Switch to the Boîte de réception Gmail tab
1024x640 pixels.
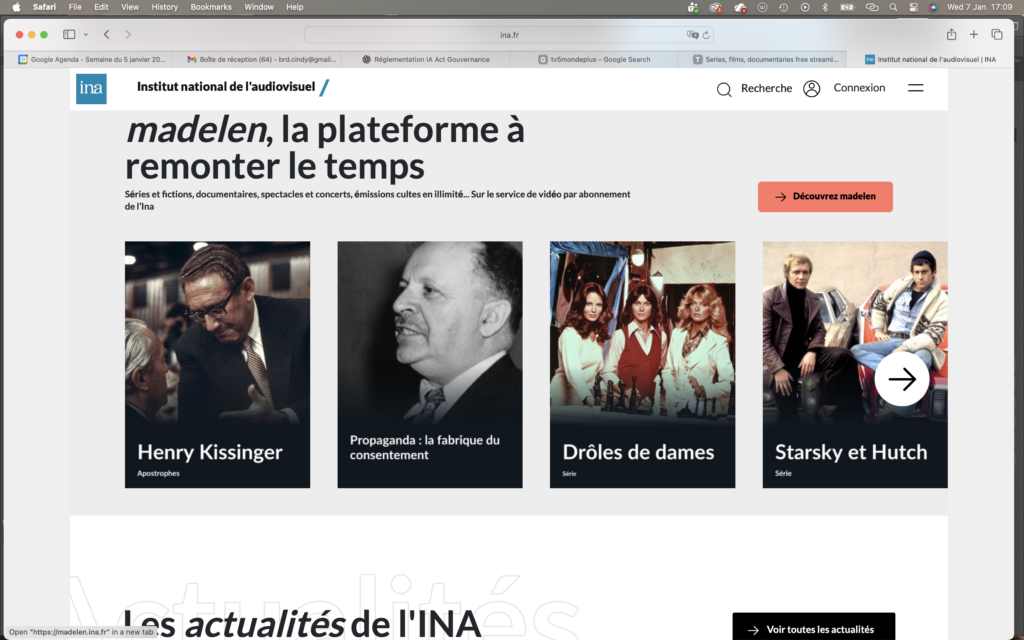(261, 59)
